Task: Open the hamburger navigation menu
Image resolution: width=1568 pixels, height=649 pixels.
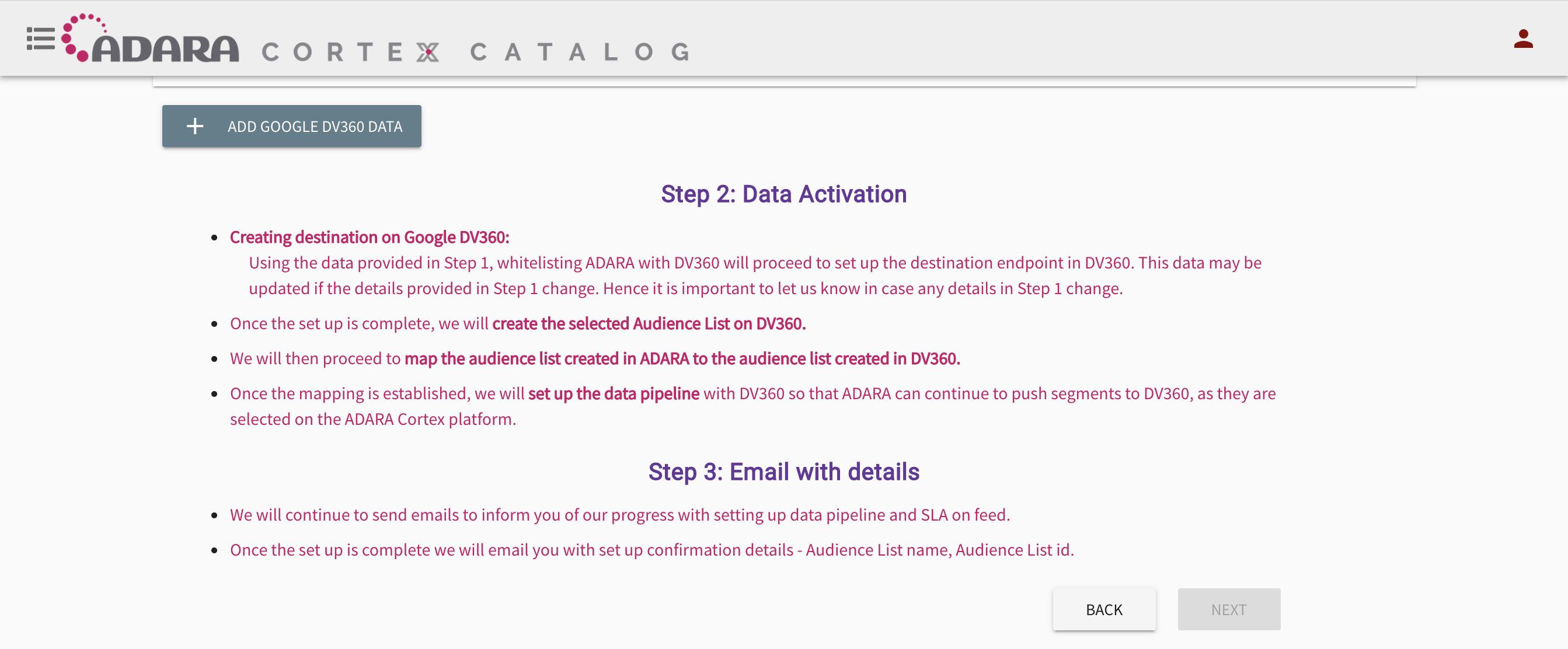Action: tap(40, 39)
